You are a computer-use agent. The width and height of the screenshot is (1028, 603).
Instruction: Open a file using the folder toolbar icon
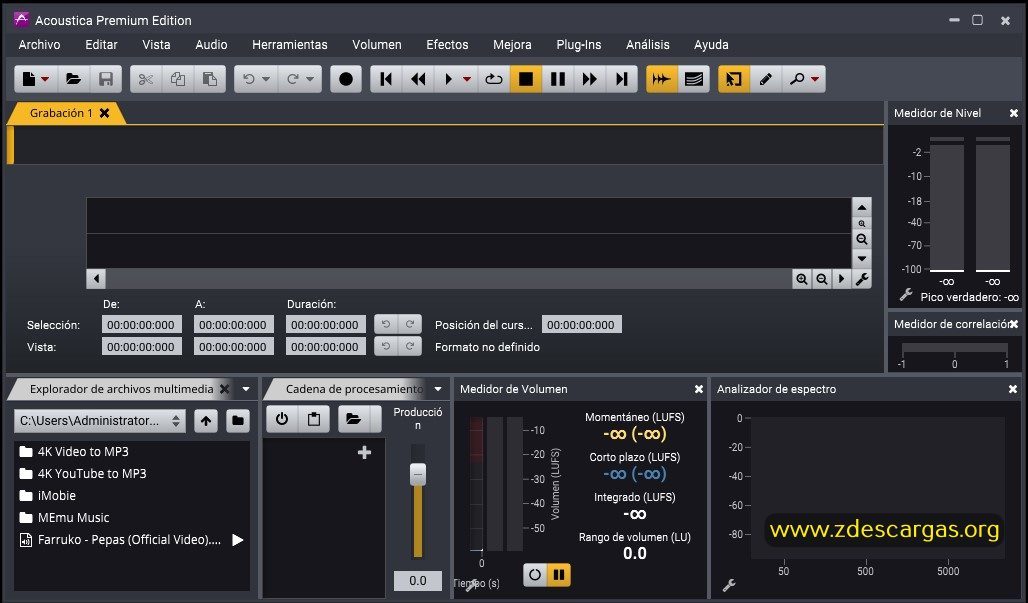73,79
